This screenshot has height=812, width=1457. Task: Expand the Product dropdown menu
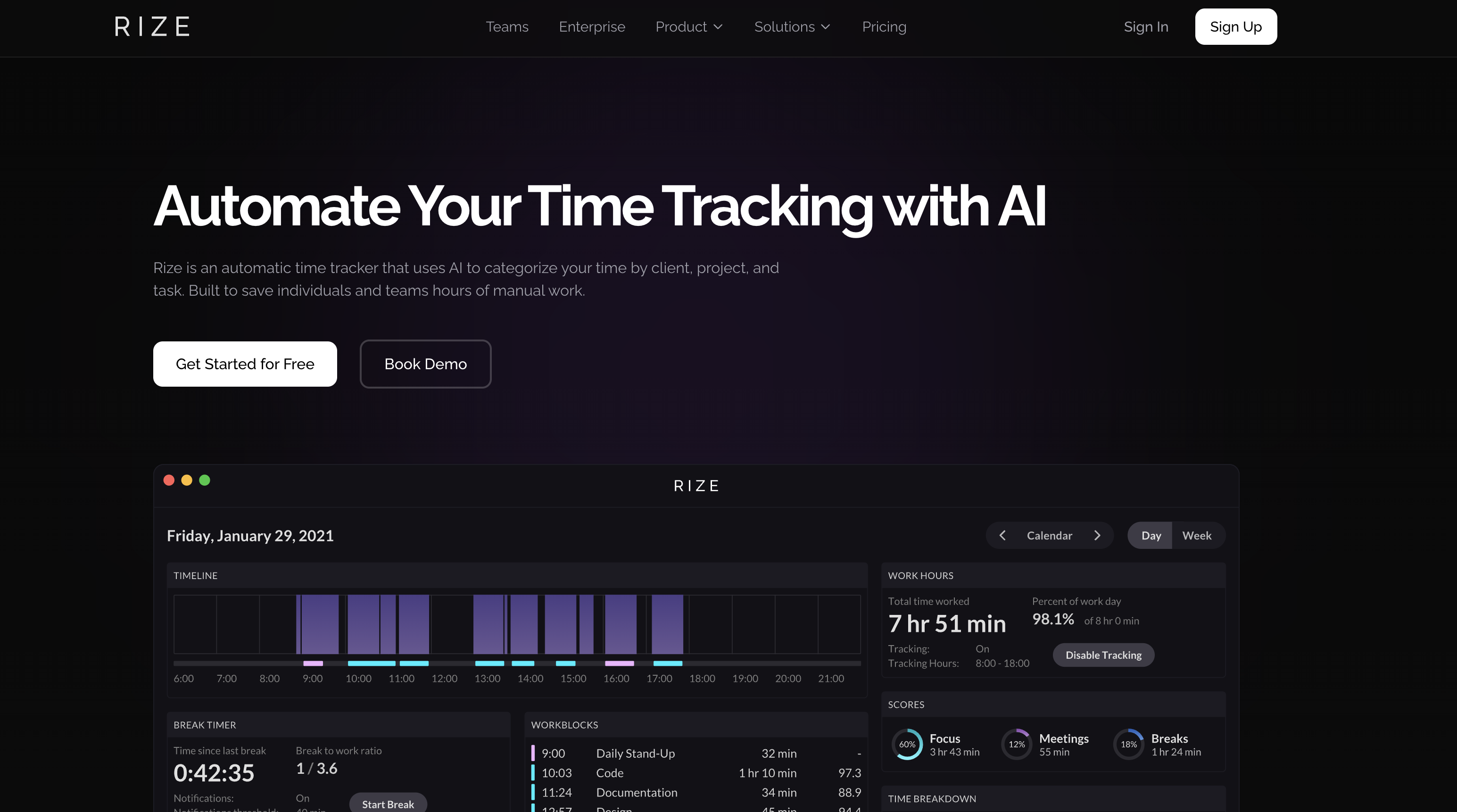click(x=689, y=26)
